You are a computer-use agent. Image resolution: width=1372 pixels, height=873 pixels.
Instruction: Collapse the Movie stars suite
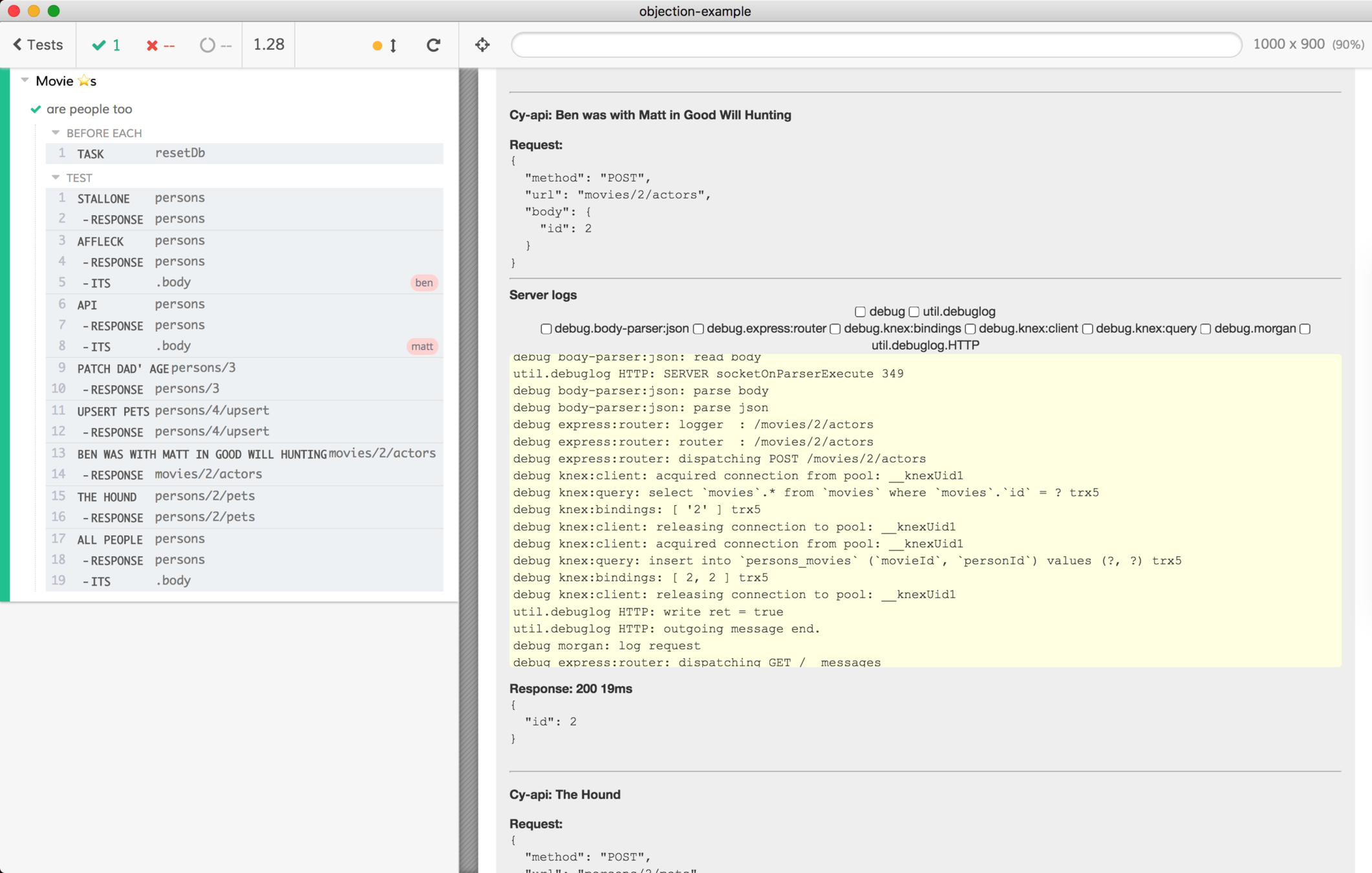click(x=25, y=80)
